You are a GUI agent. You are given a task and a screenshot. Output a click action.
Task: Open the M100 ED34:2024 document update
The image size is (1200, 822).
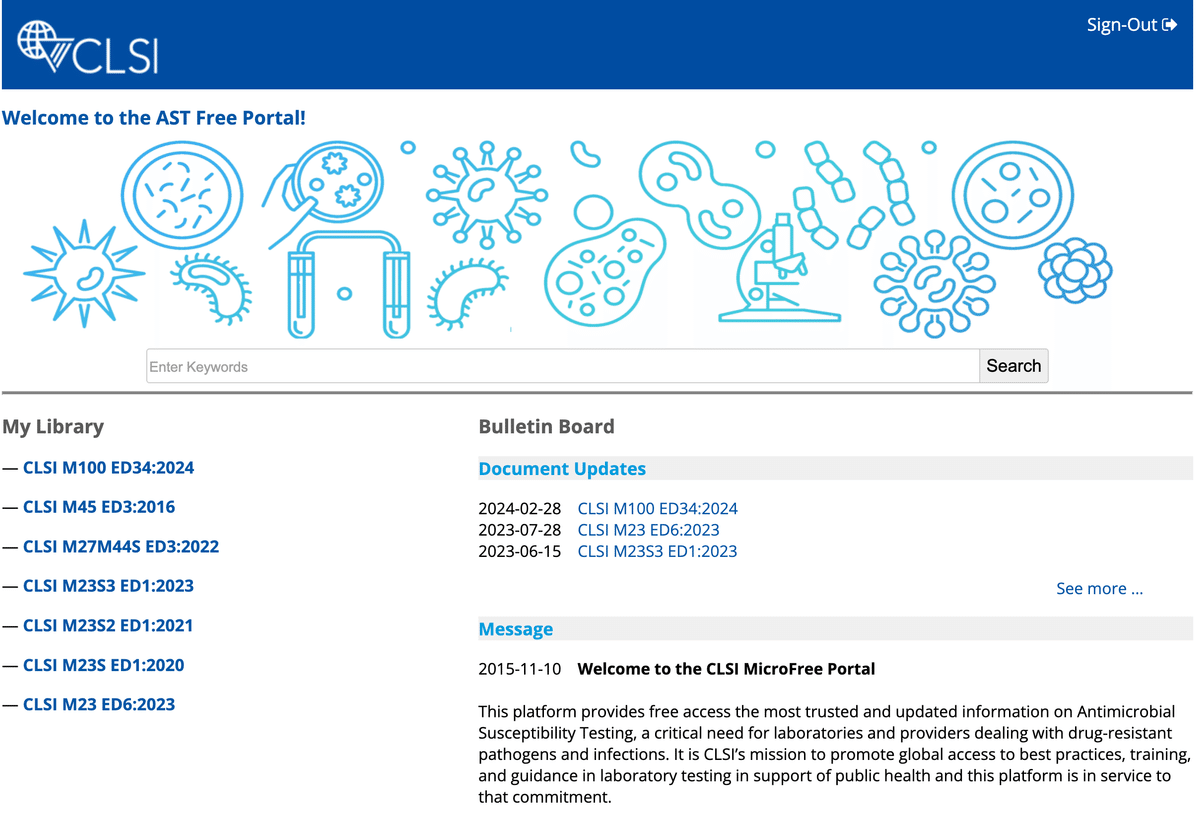click(657, 508)
